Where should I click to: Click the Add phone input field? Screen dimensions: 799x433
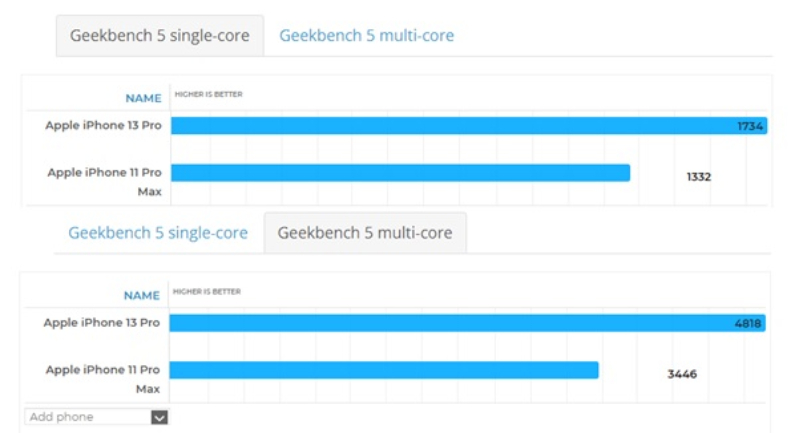click(87, 417)
